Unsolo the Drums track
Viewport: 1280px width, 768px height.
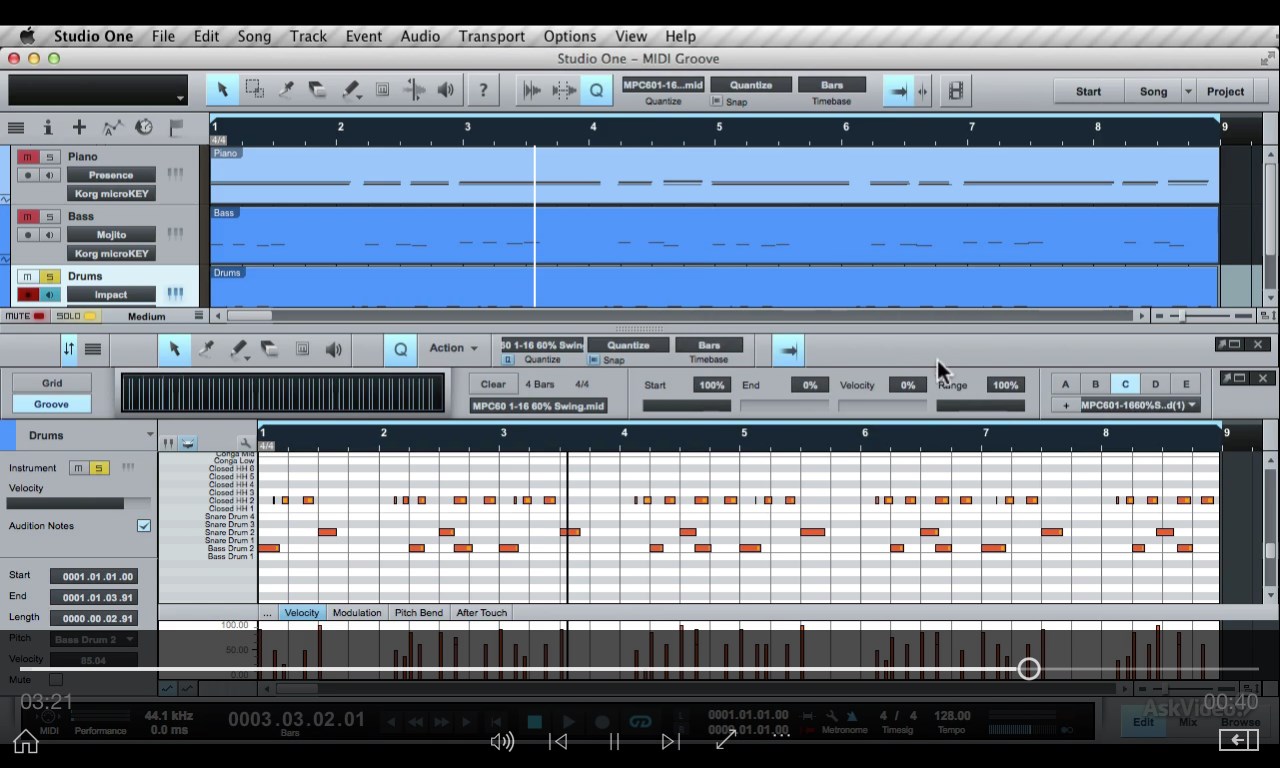point(49,276)
